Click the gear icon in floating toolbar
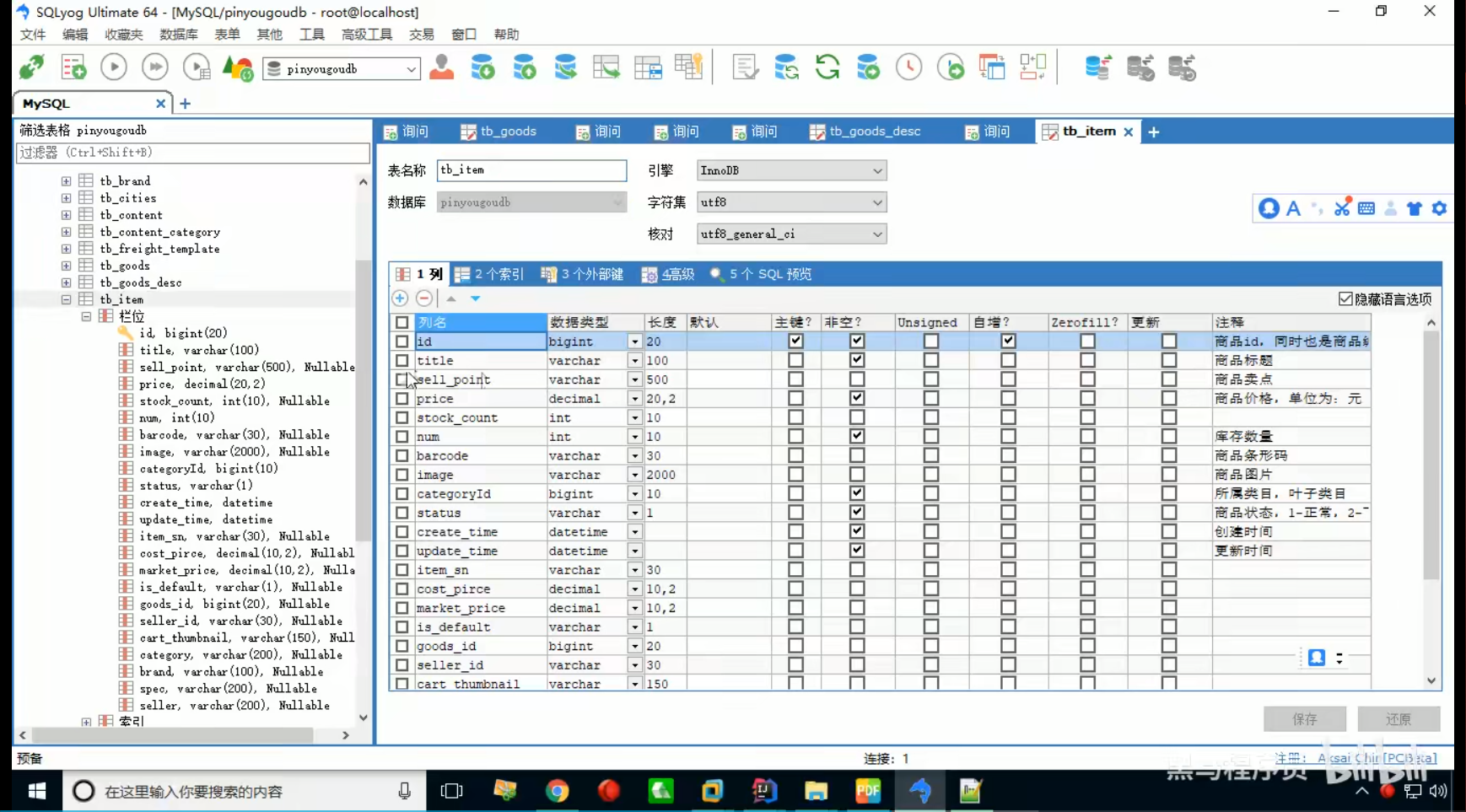The width and height of the screenshot is (1466, 812). [1439, 208]
